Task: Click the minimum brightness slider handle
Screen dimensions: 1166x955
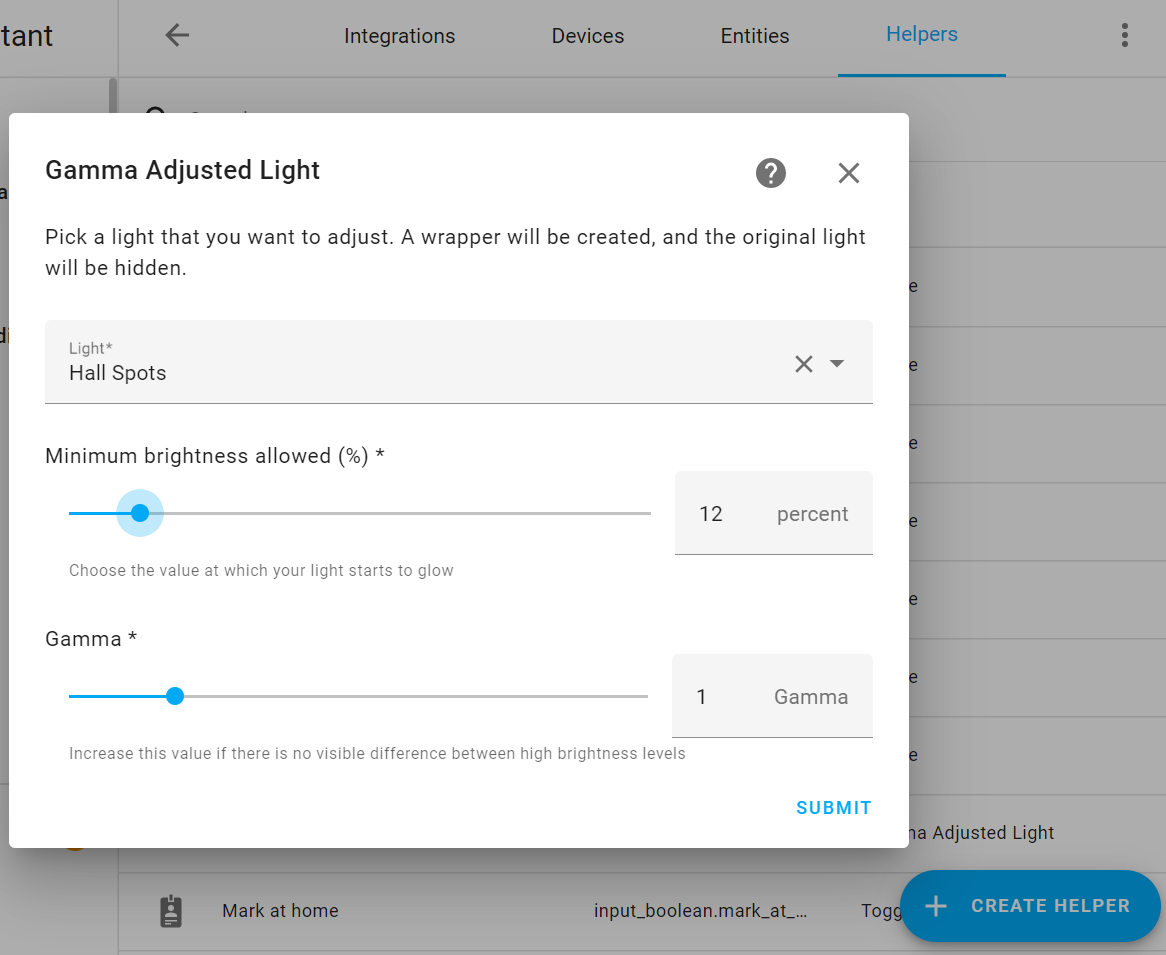Action: 140,512
